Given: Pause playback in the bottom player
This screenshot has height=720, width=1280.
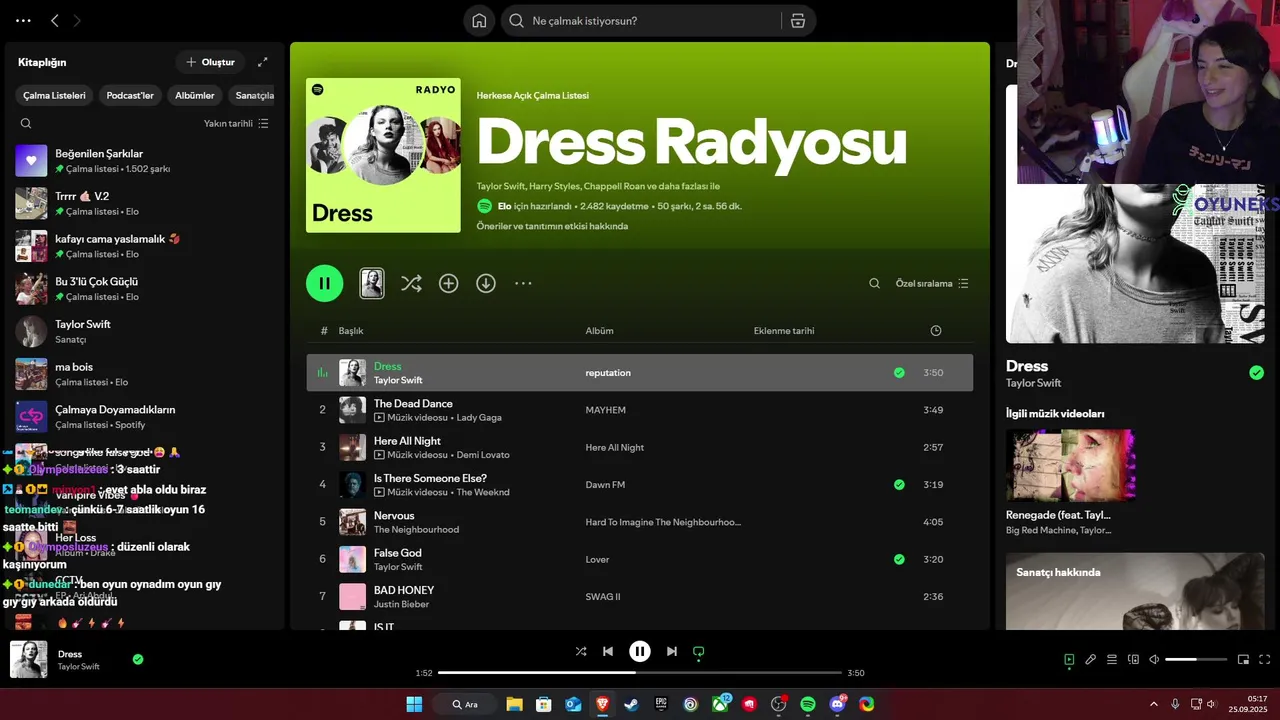Looking at the screenshot, I should coord(640,651).
